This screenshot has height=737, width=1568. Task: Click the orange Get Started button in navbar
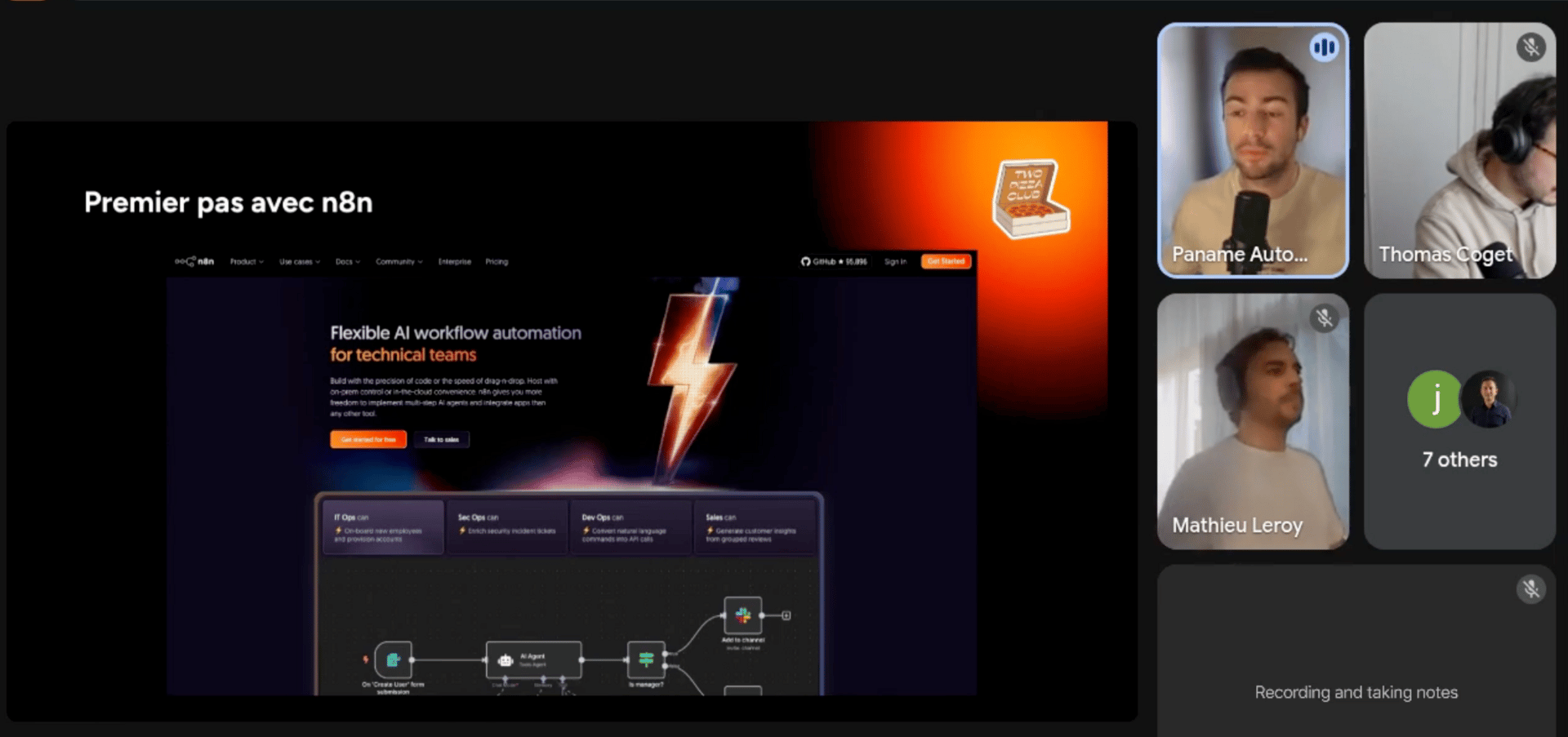tap(946, 261)
